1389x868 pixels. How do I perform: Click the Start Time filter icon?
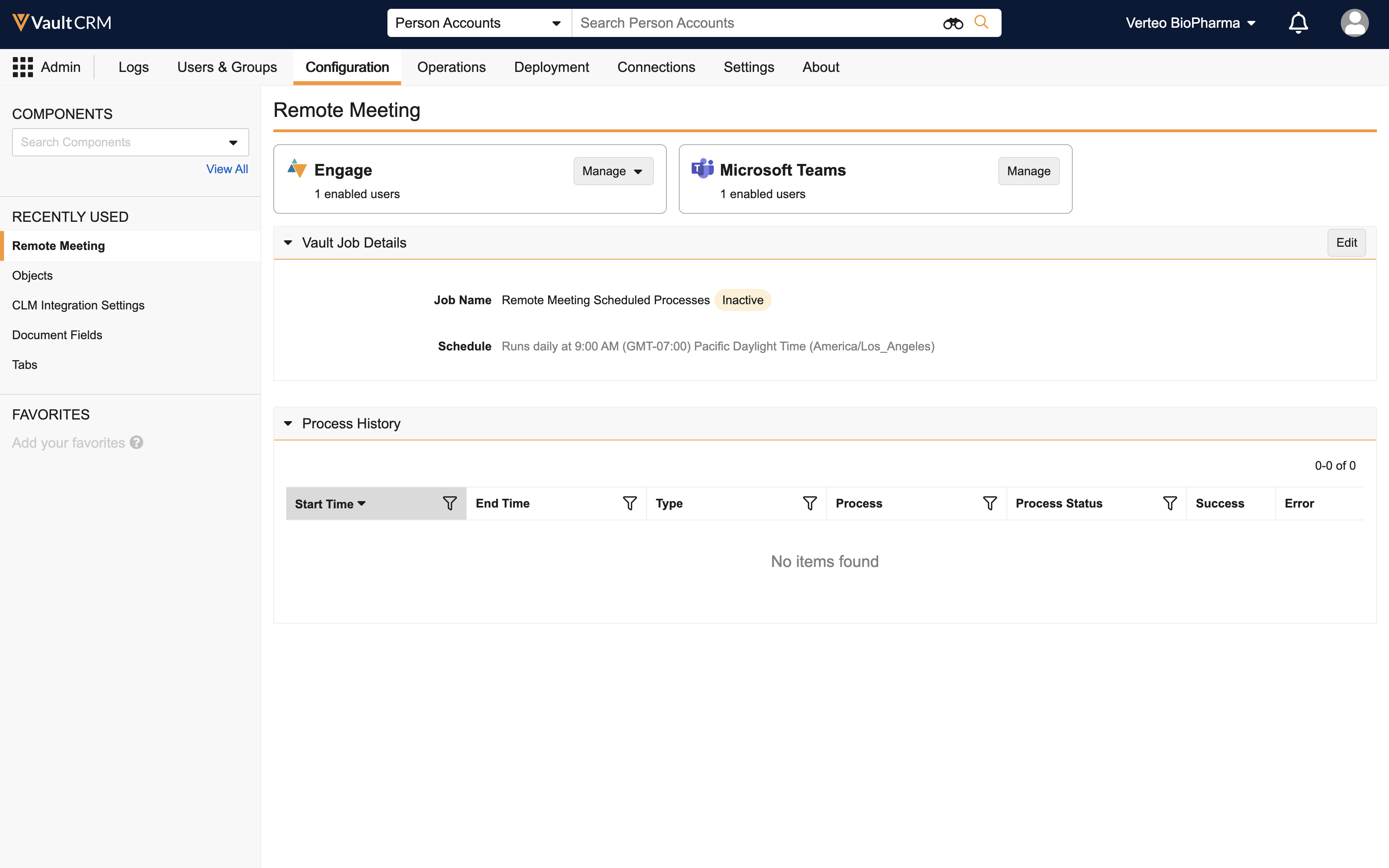point(449,504)
